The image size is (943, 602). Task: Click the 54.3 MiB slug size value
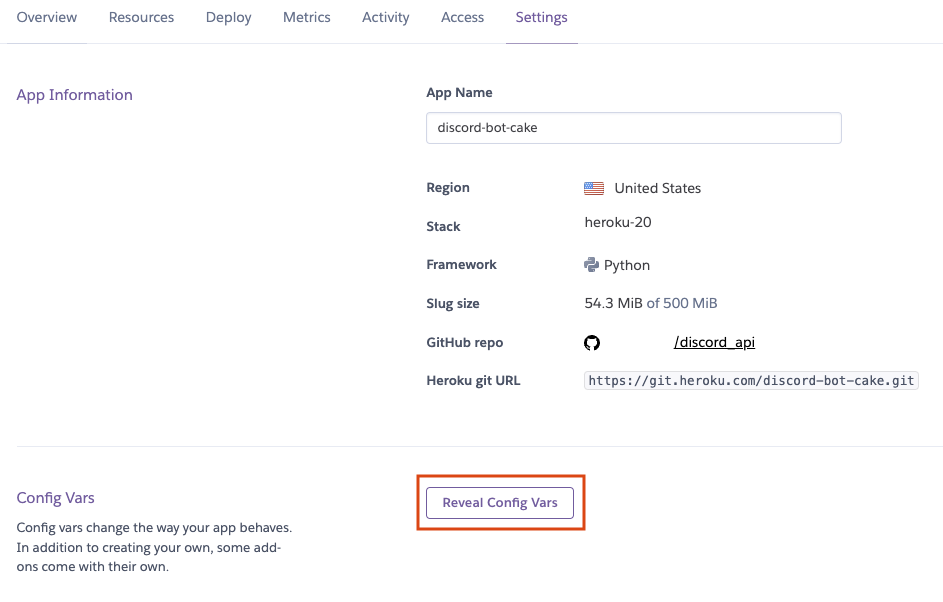point(613,303)
